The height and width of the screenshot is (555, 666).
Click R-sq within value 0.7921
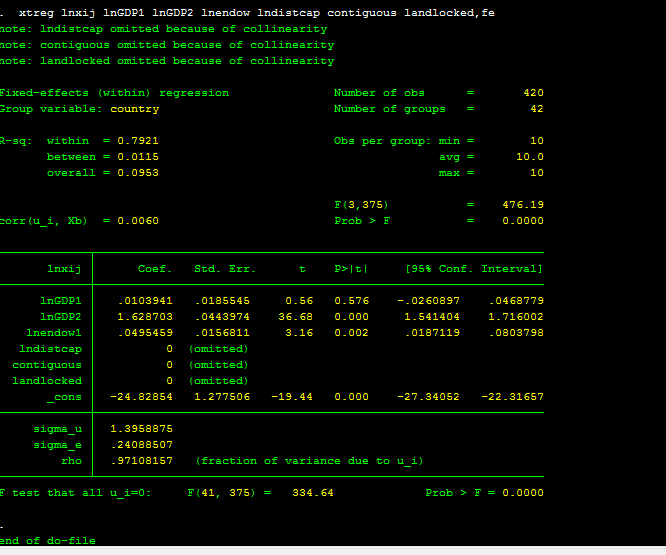point(138,141)
